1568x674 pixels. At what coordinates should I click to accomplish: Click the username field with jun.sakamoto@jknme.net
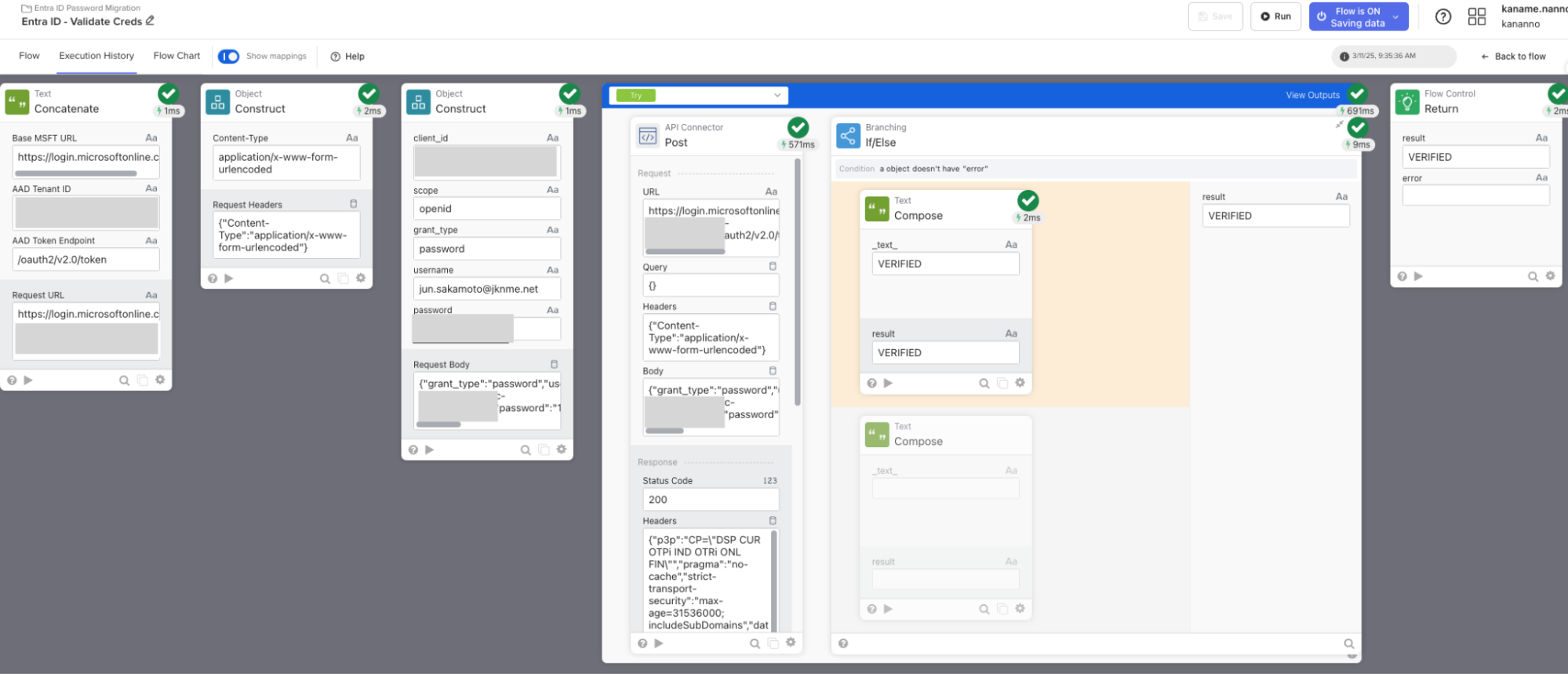(x=486, y=289)
